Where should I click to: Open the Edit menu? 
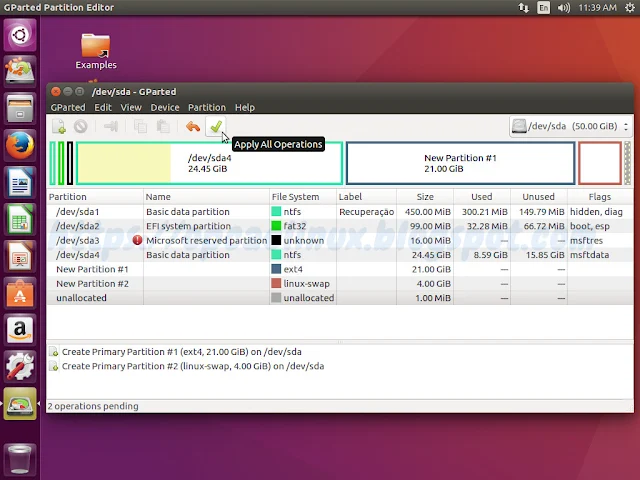pos(103,107)
